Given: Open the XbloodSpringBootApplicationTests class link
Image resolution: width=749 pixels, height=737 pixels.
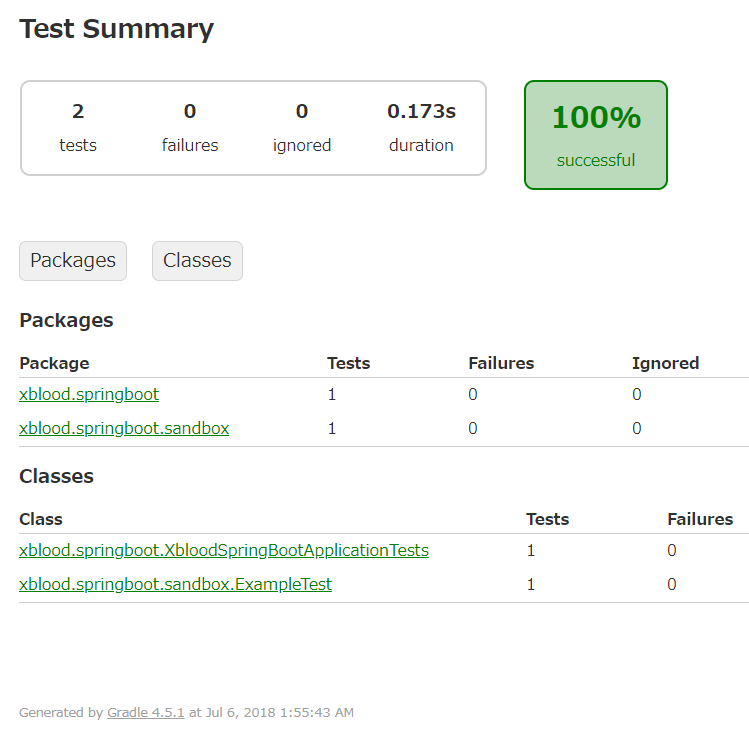Looking at the screenshot, I should coord(224,551).
